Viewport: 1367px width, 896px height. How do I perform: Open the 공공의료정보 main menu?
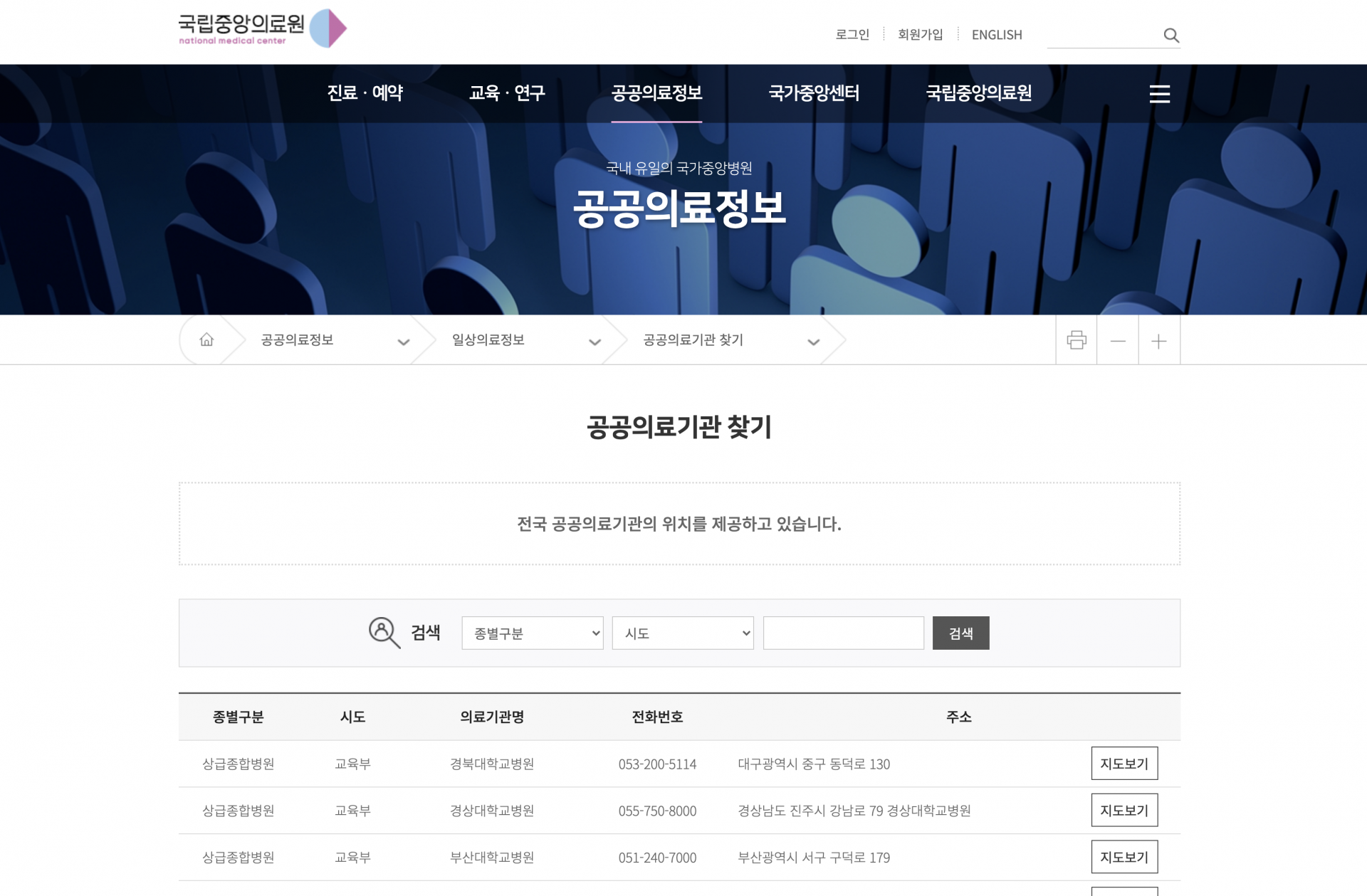[656, 93]
